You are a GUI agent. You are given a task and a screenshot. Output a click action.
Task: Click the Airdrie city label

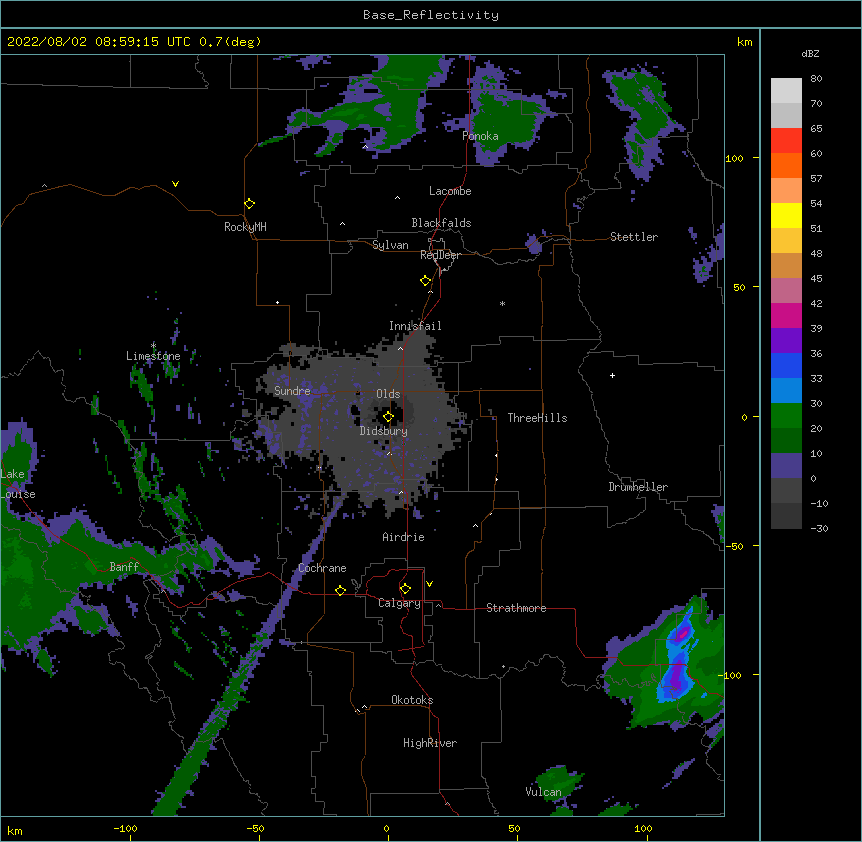403,537
